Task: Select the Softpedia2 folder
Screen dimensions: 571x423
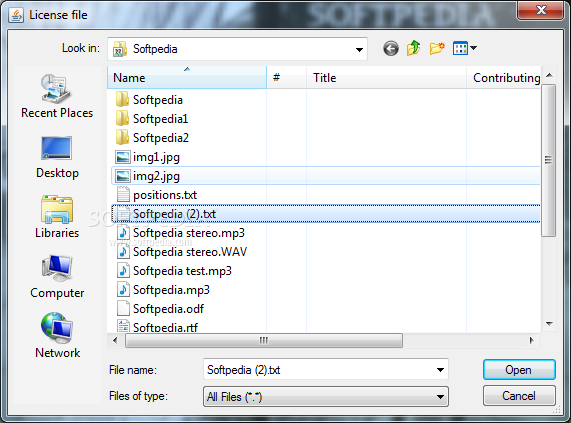Action: point(152,138)
